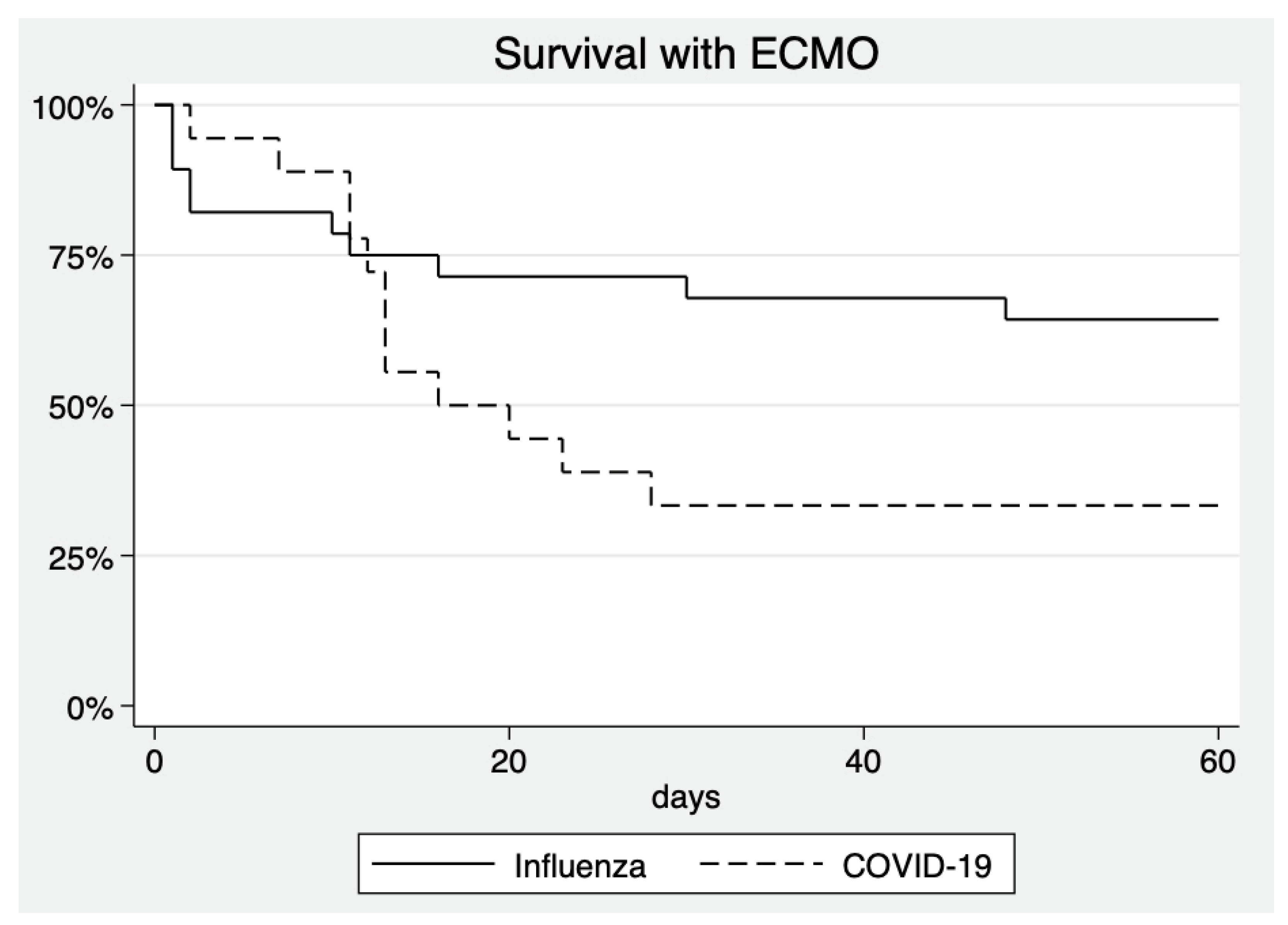Select the Influenza legend label
Screen dimensions: 1288x925
click(x=580, y=867)
